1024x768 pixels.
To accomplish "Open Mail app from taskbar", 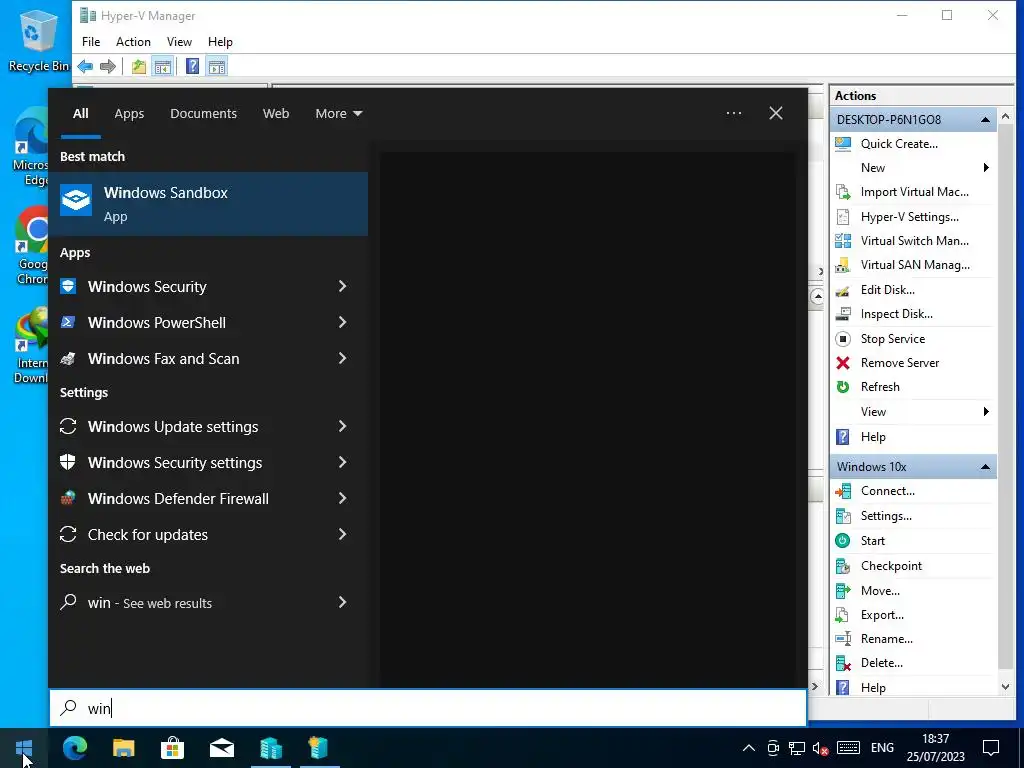I will pos(221,748).
